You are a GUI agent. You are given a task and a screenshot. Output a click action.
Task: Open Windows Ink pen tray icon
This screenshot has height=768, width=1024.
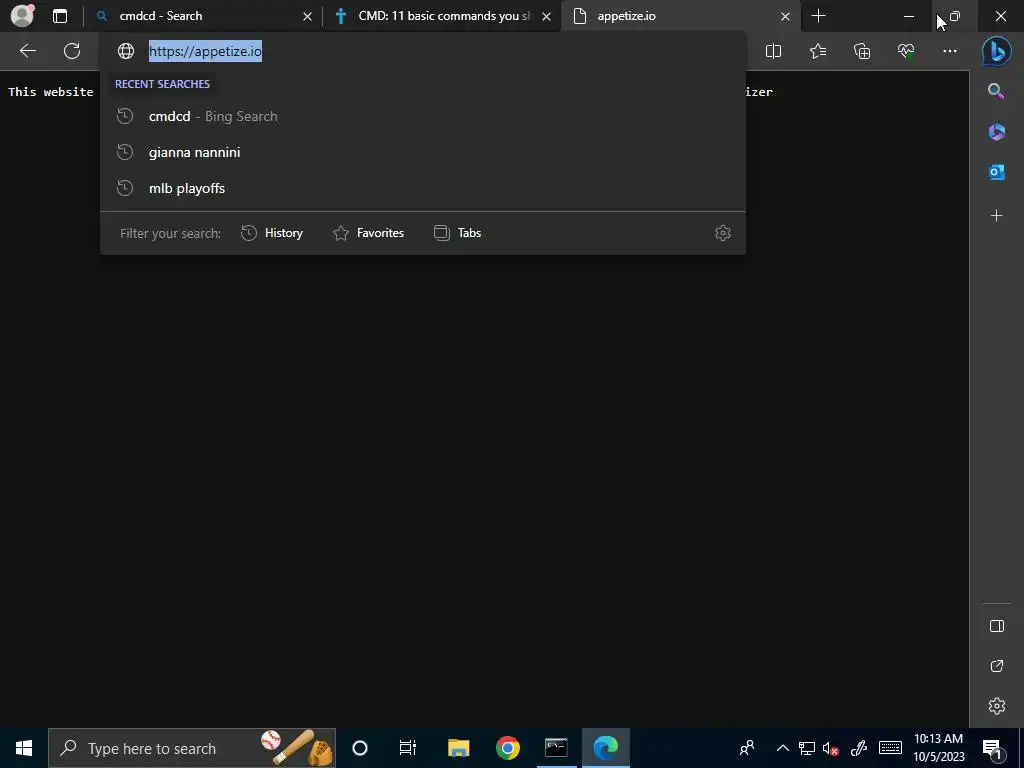pos(859,748)
